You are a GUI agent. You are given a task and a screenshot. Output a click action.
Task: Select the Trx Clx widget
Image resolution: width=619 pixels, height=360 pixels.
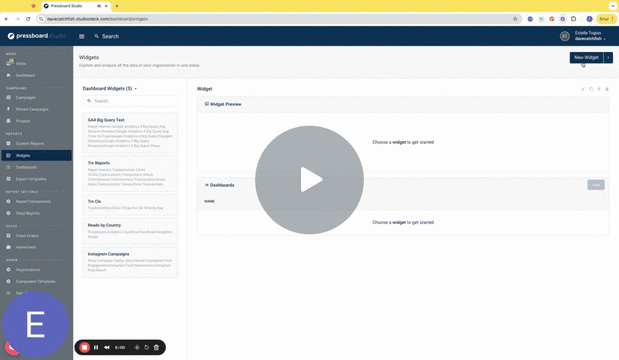tap(130, 204)
